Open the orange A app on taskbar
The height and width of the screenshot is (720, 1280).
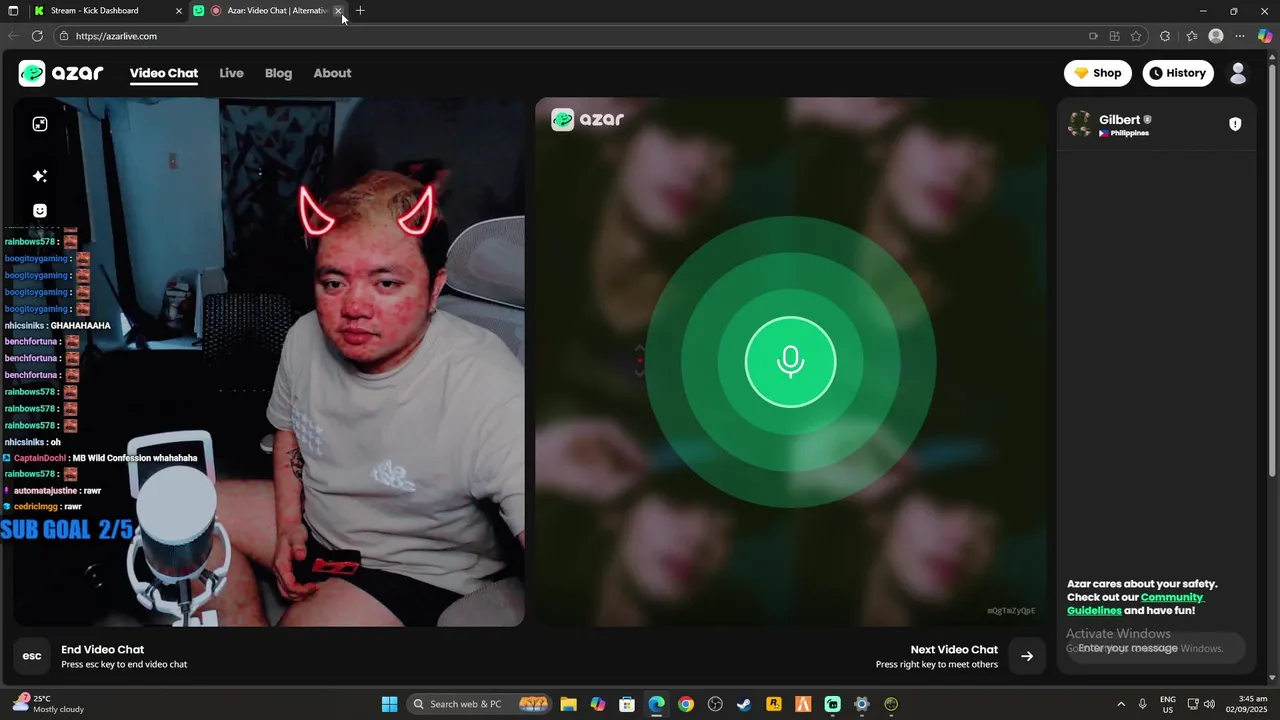point(803,704)
